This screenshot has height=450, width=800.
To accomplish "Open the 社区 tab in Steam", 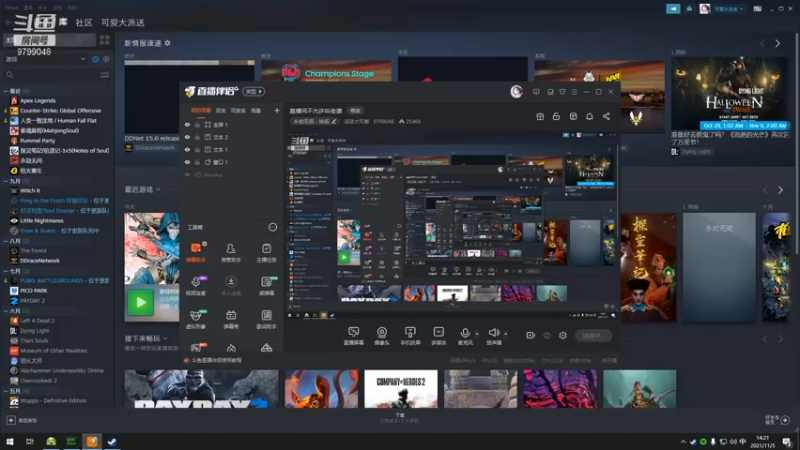I will coord(84,22).
